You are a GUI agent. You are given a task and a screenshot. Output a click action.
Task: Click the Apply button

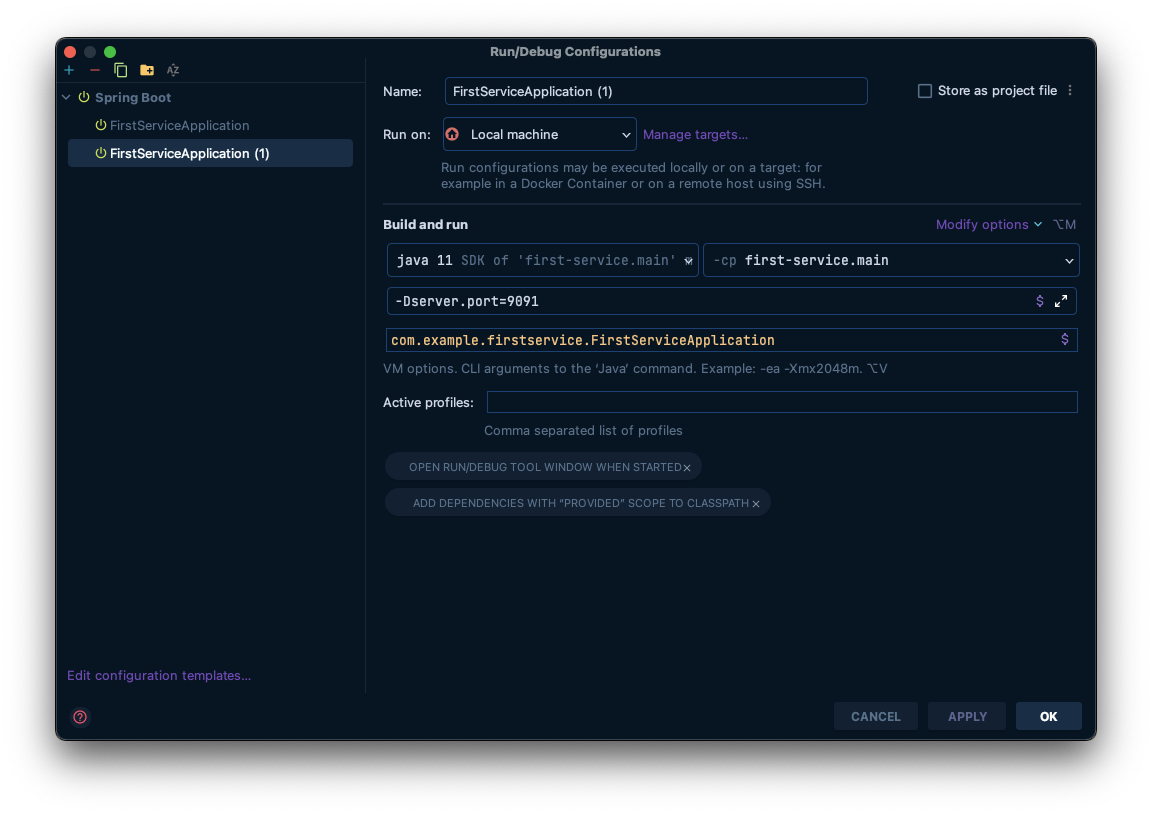966,716
